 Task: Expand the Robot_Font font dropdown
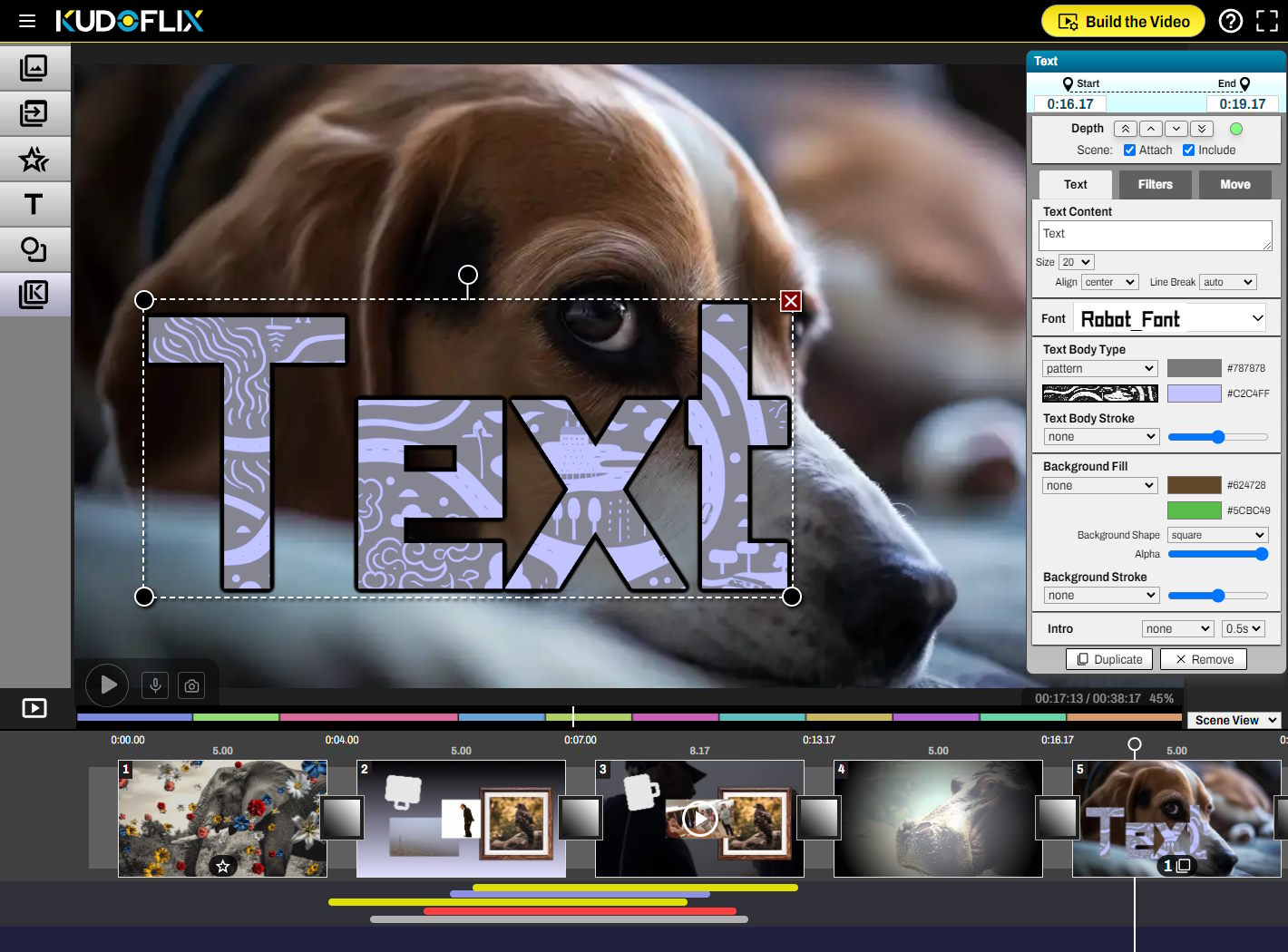[1172, 319]
